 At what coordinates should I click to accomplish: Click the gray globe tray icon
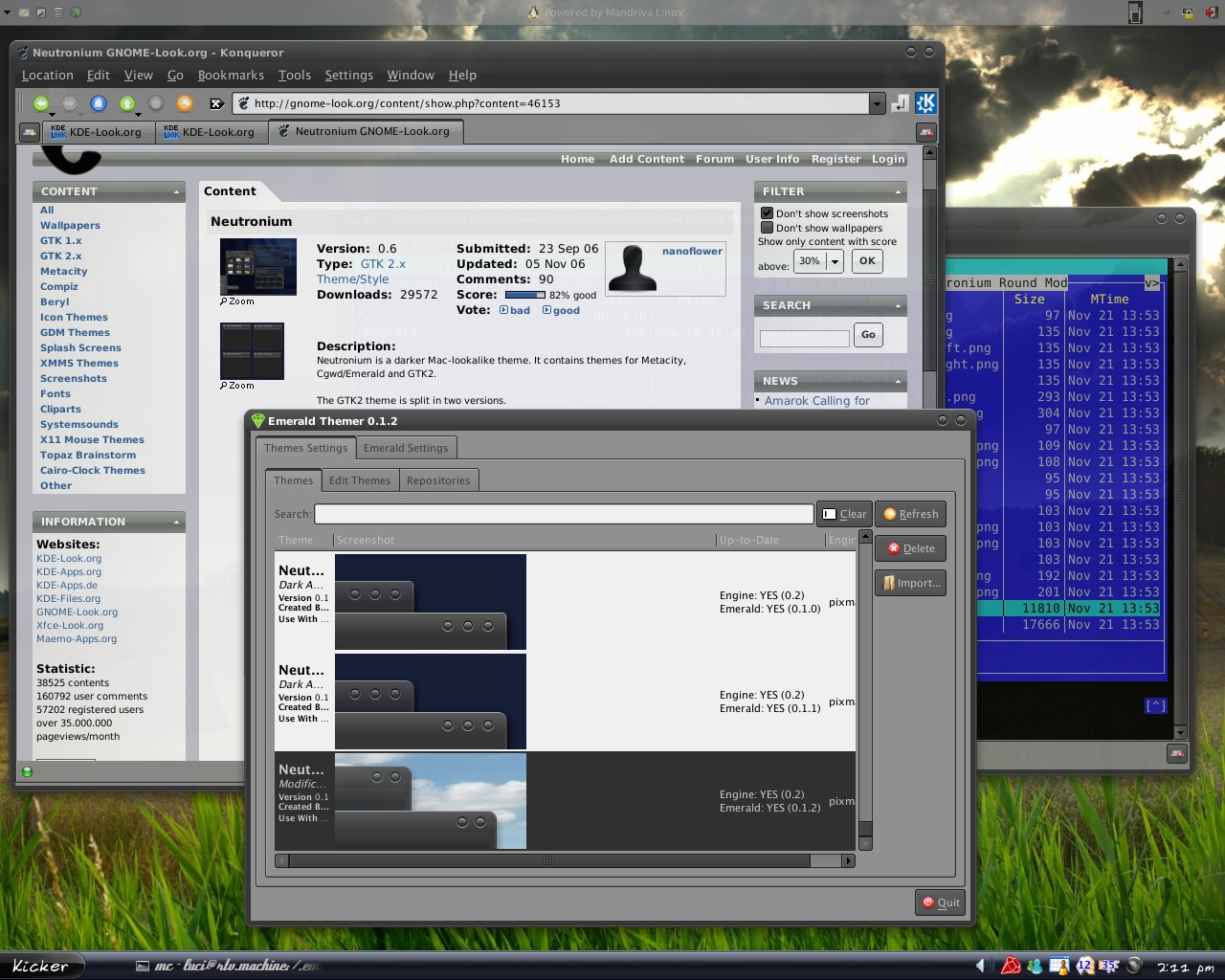point(1134,966)
